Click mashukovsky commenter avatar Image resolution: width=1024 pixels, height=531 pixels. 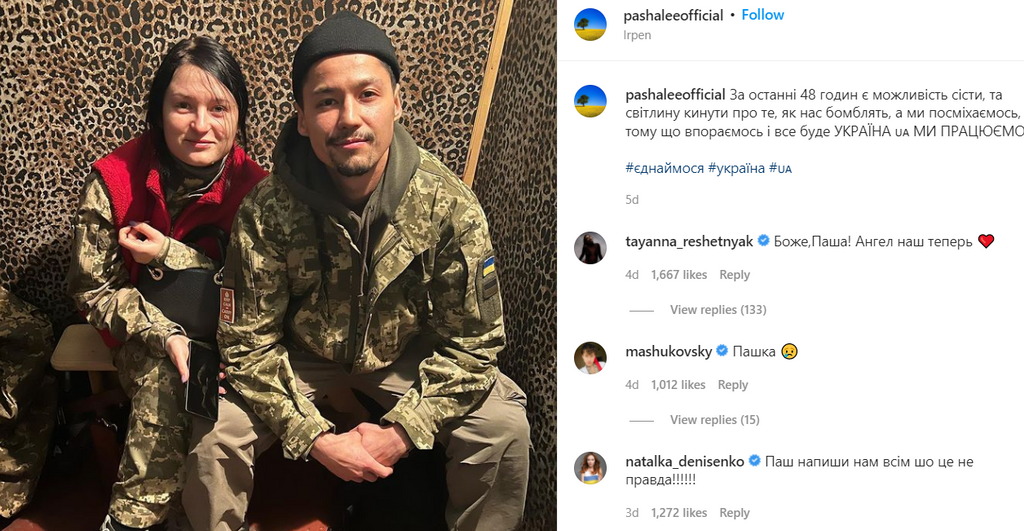[590, 358]
